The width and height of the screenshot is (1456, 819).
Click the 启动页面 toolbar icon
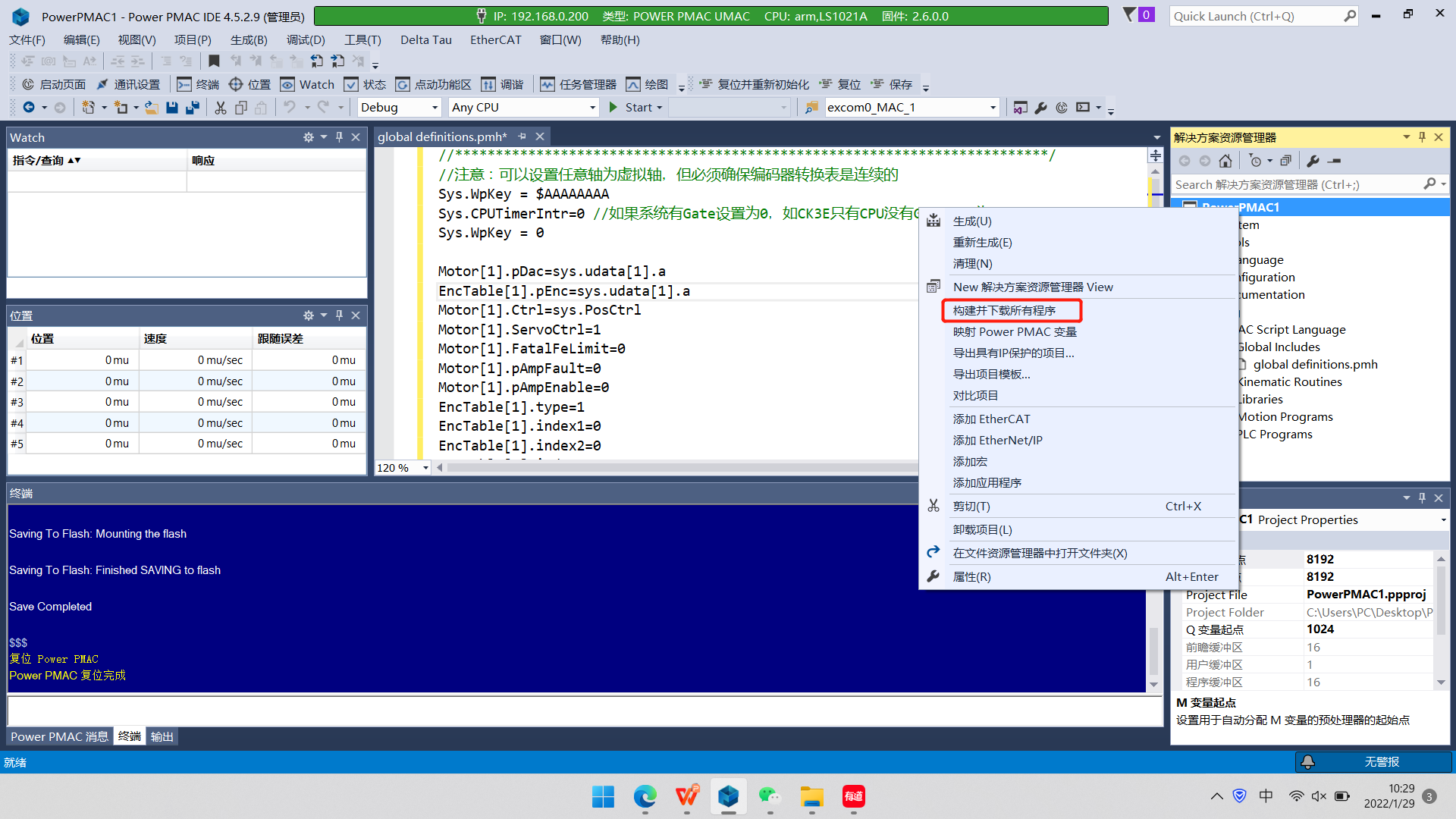pyautogui.click(x=53, y=84)
